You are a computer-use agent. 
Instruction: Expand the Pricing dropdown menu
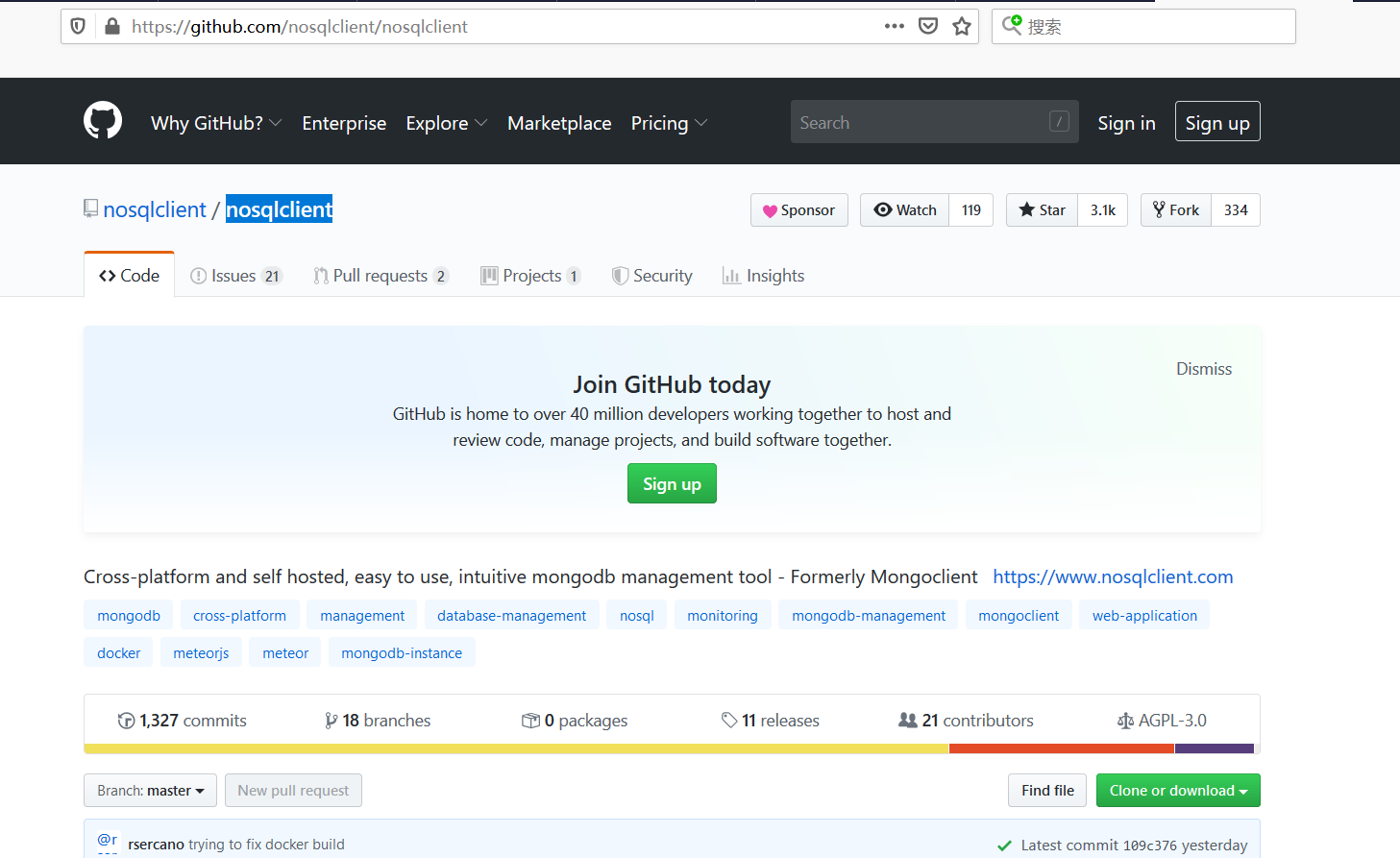pos(669,123)
